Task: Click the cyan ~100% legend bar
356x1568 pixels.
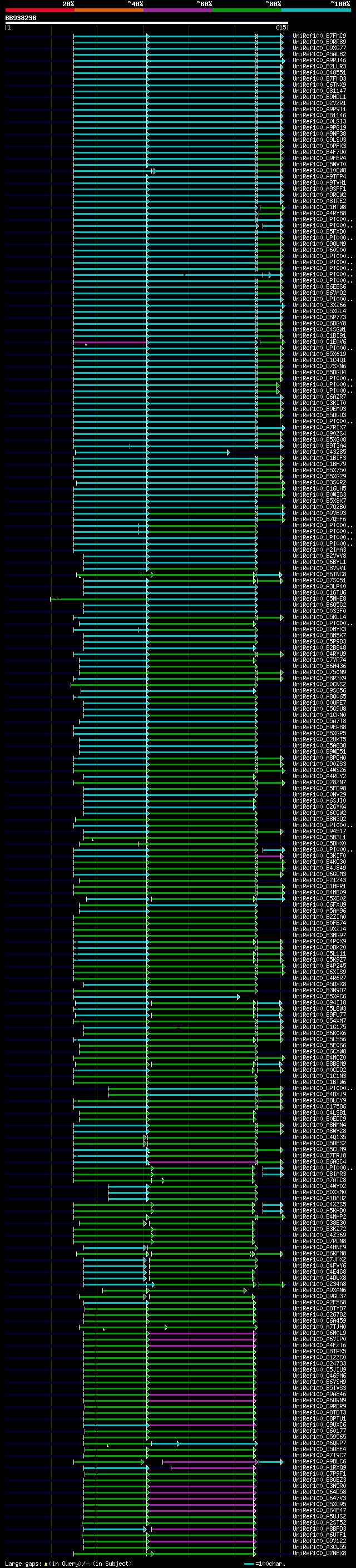Action: click(316, 10)
